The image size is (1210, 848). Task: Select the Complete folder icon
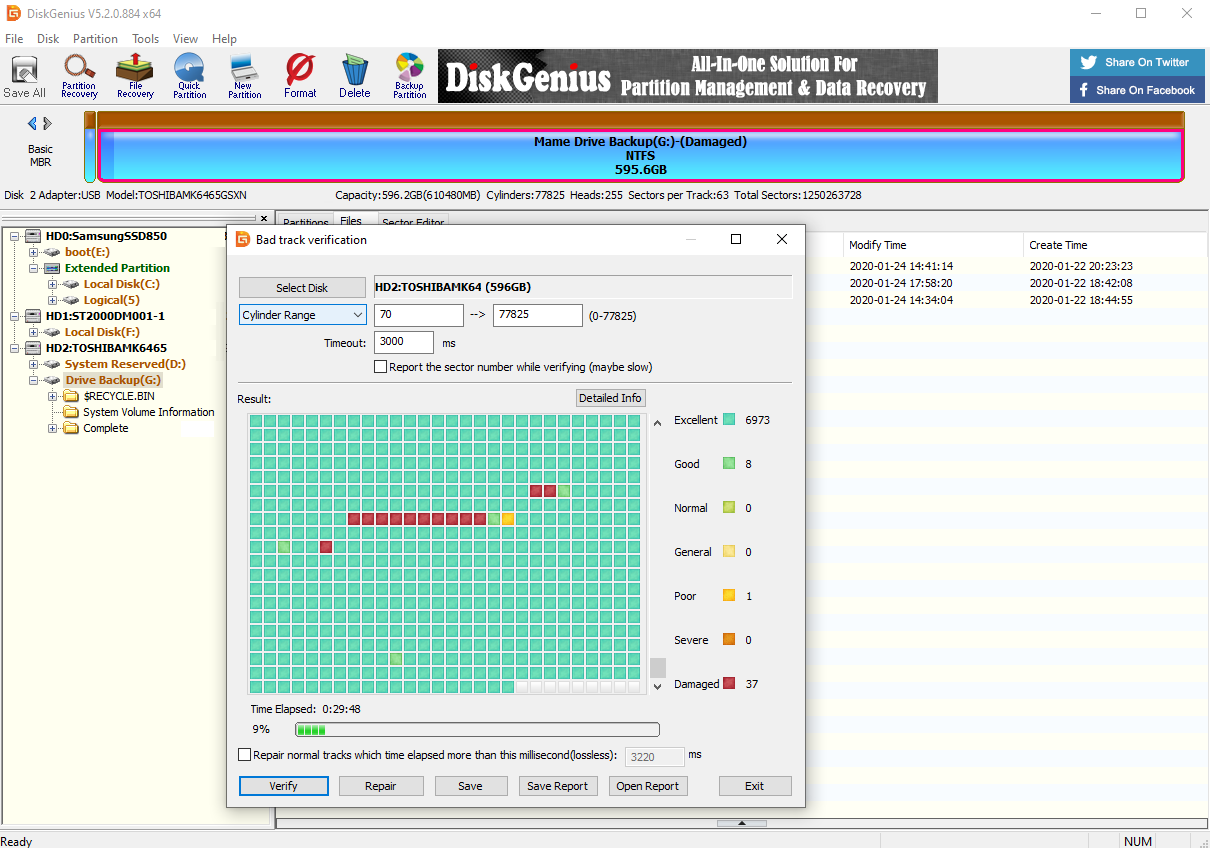tap(71, 428)
